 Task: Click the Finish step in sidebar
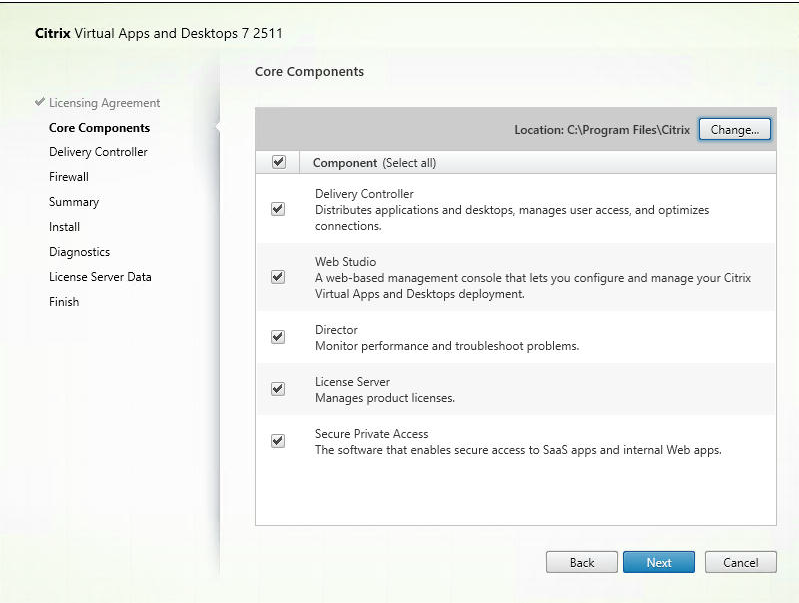click(x=64, y=302)
